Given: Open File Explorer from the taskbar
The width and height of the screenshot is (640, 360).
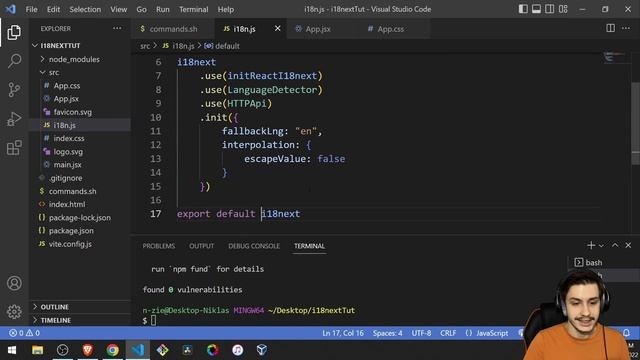Looking at the screenshot, I should tap(37, 350).
